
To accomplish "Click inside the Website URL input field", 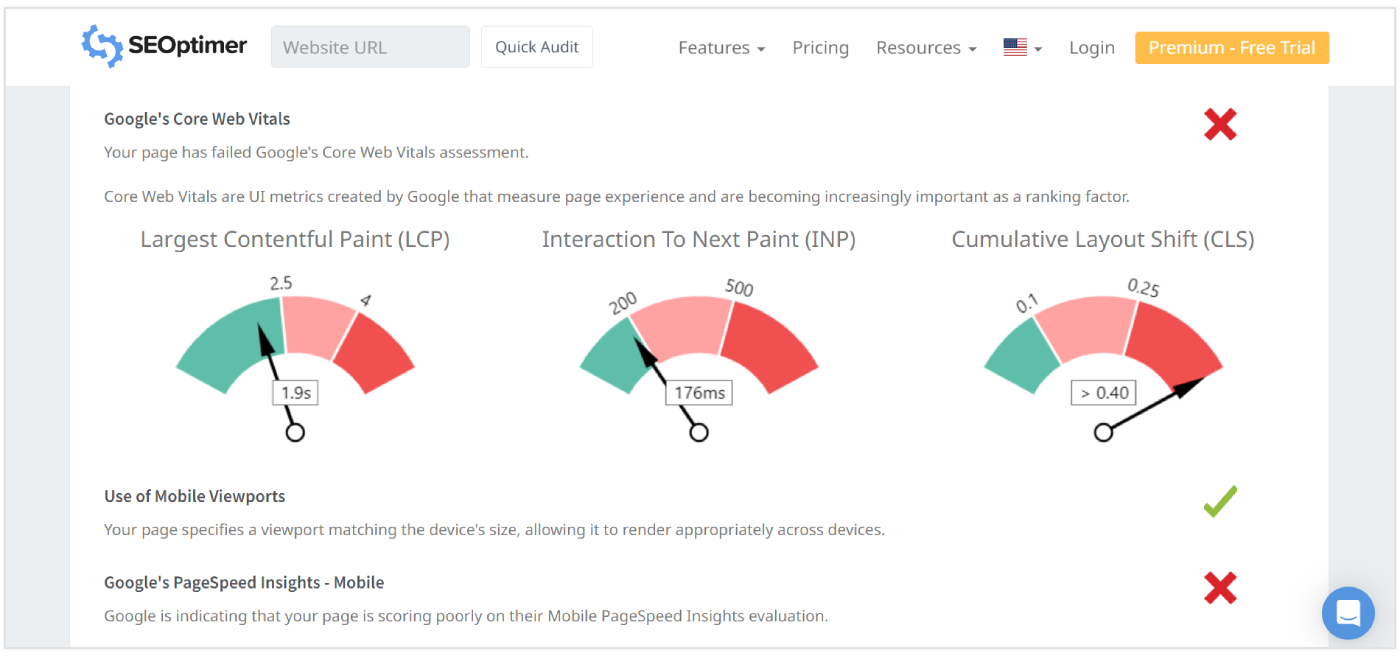I will [x=370, y=46].
